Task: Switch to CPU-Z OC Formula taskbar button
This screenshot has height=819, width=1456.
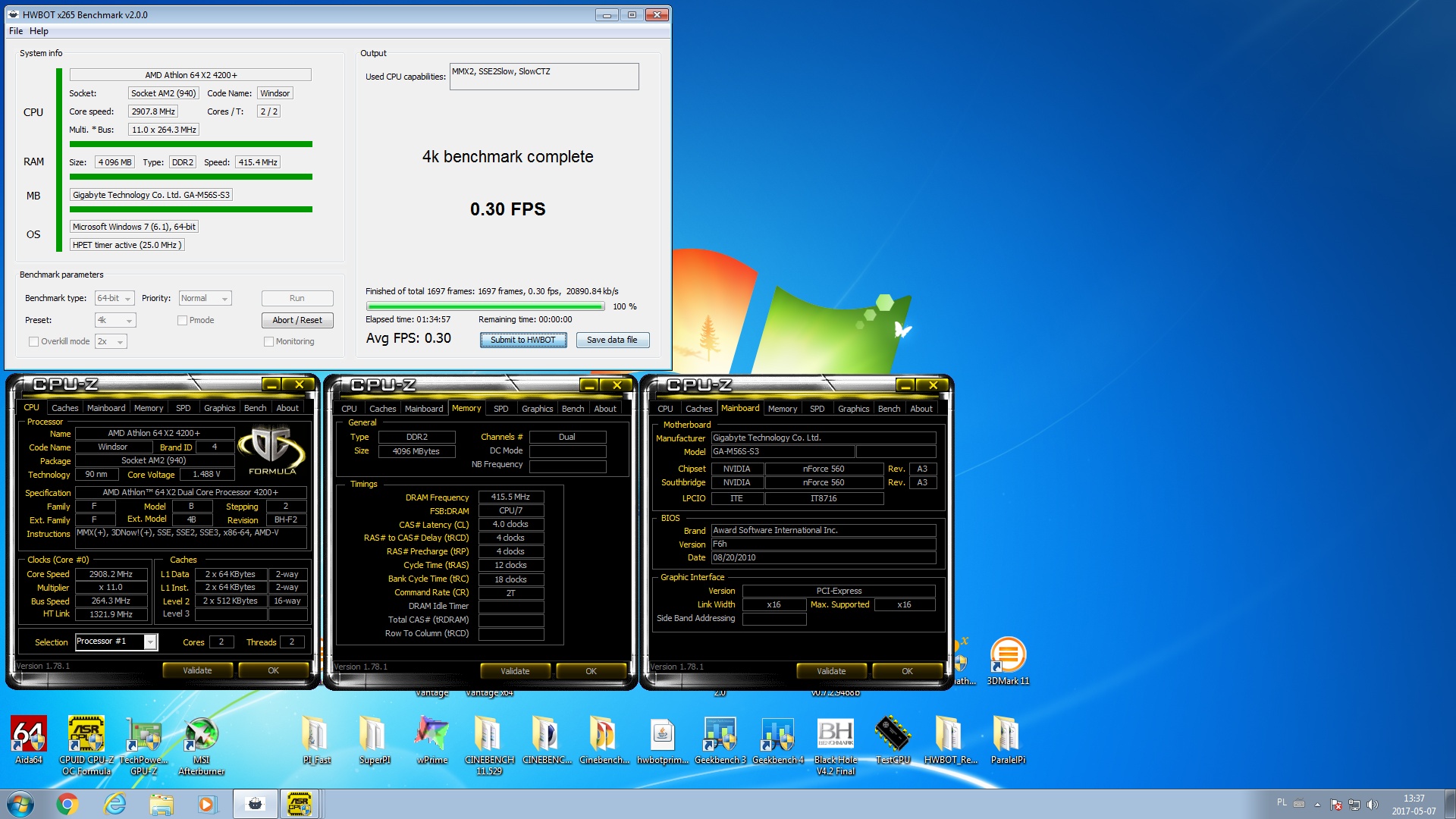Action: [x=300, y=804]
